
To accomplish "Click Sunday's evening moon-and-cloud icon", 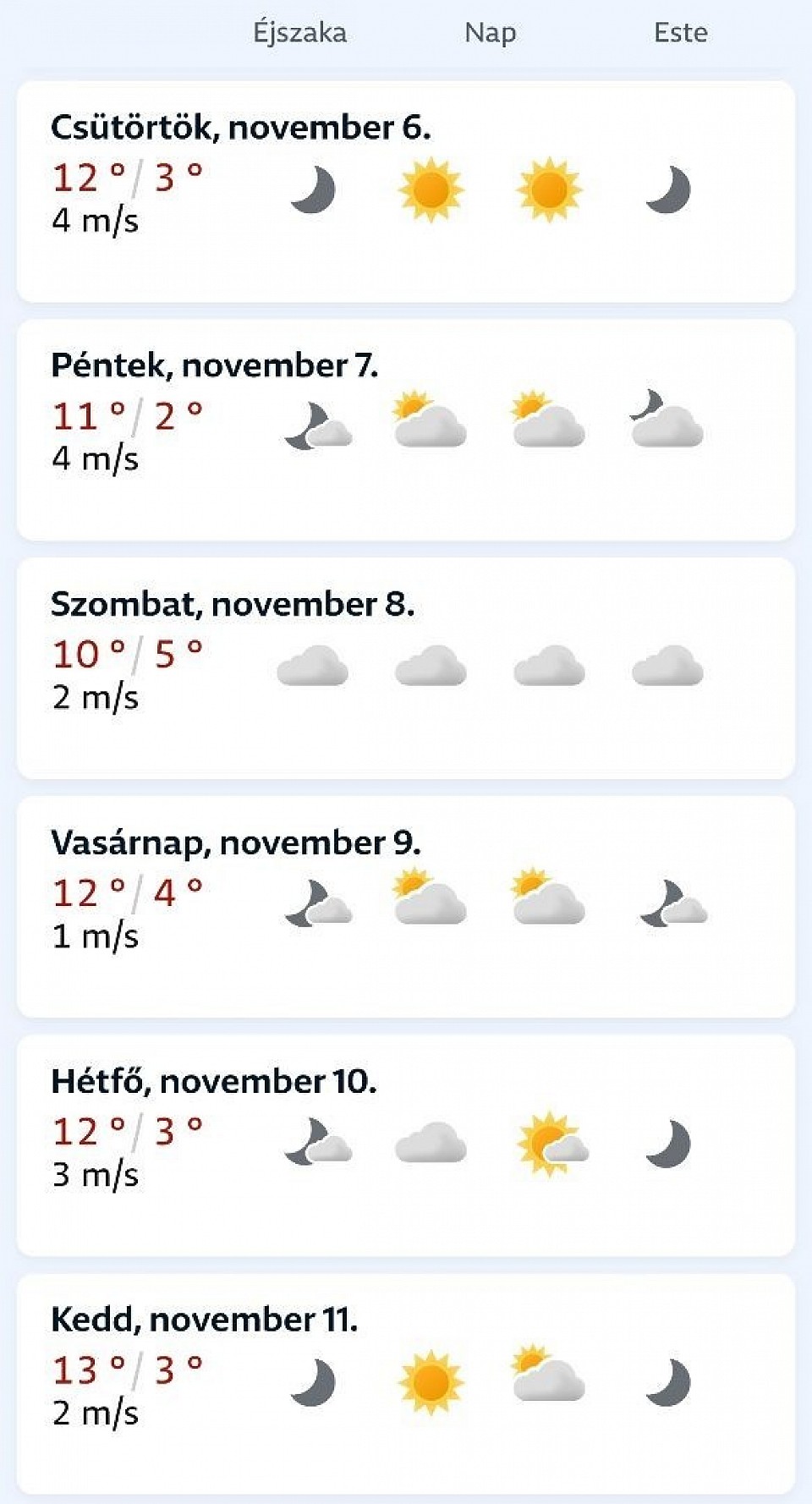I will coord(673,905).
